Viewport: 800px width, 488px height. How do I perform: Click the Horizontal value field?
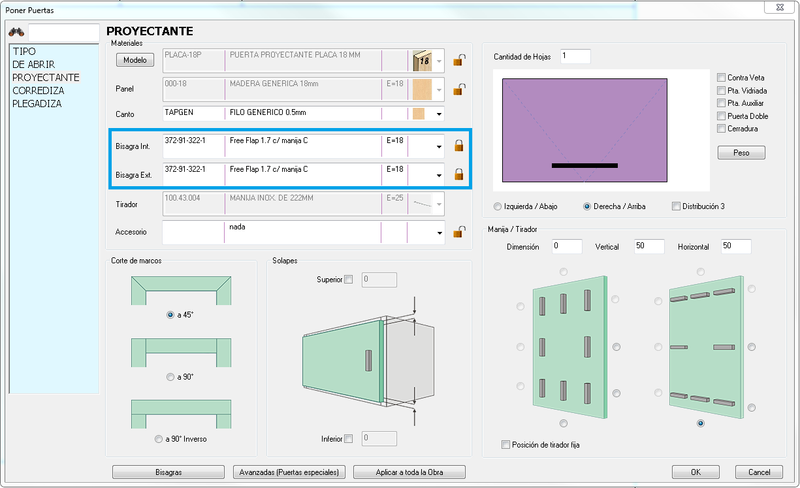pyautogui.click(x=736, y=247)
